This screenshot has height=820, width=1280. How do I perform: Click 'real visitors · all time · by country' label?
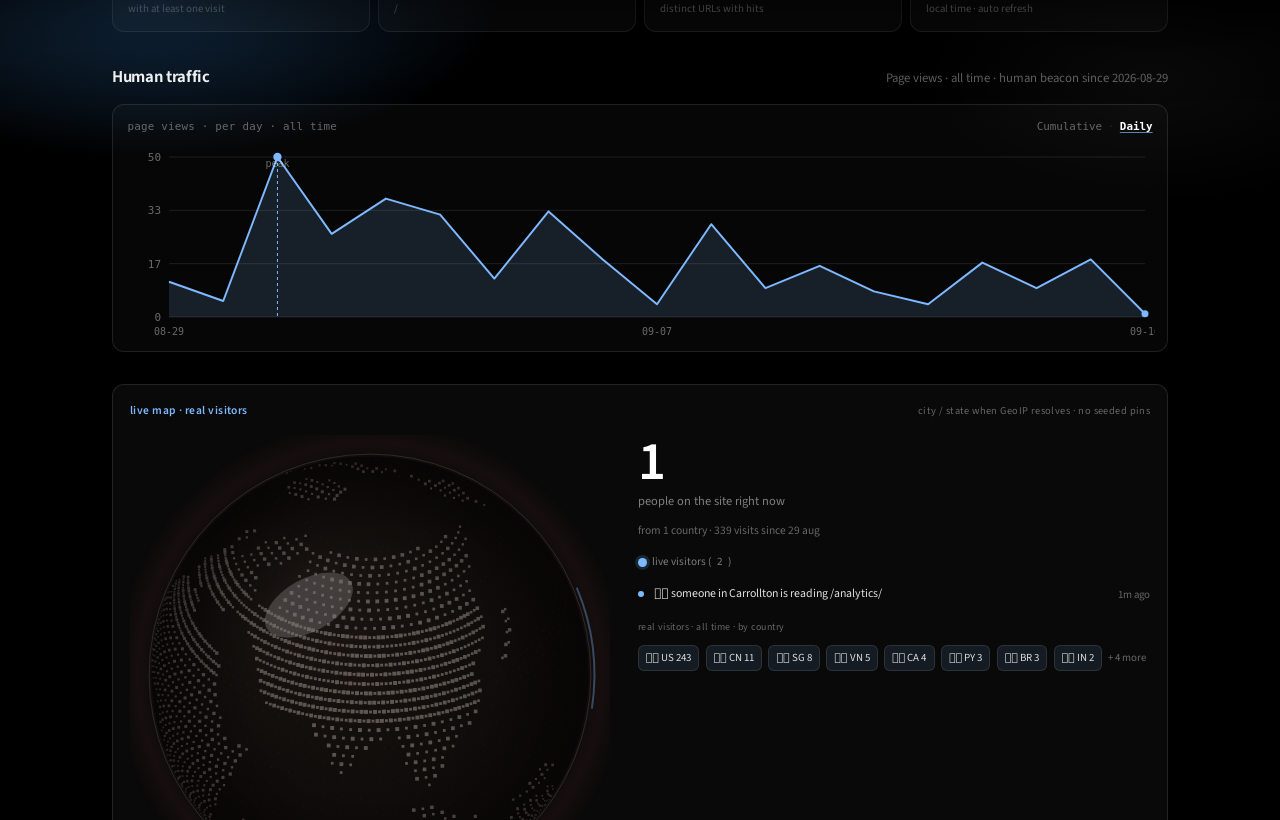(x=711, y=627)
